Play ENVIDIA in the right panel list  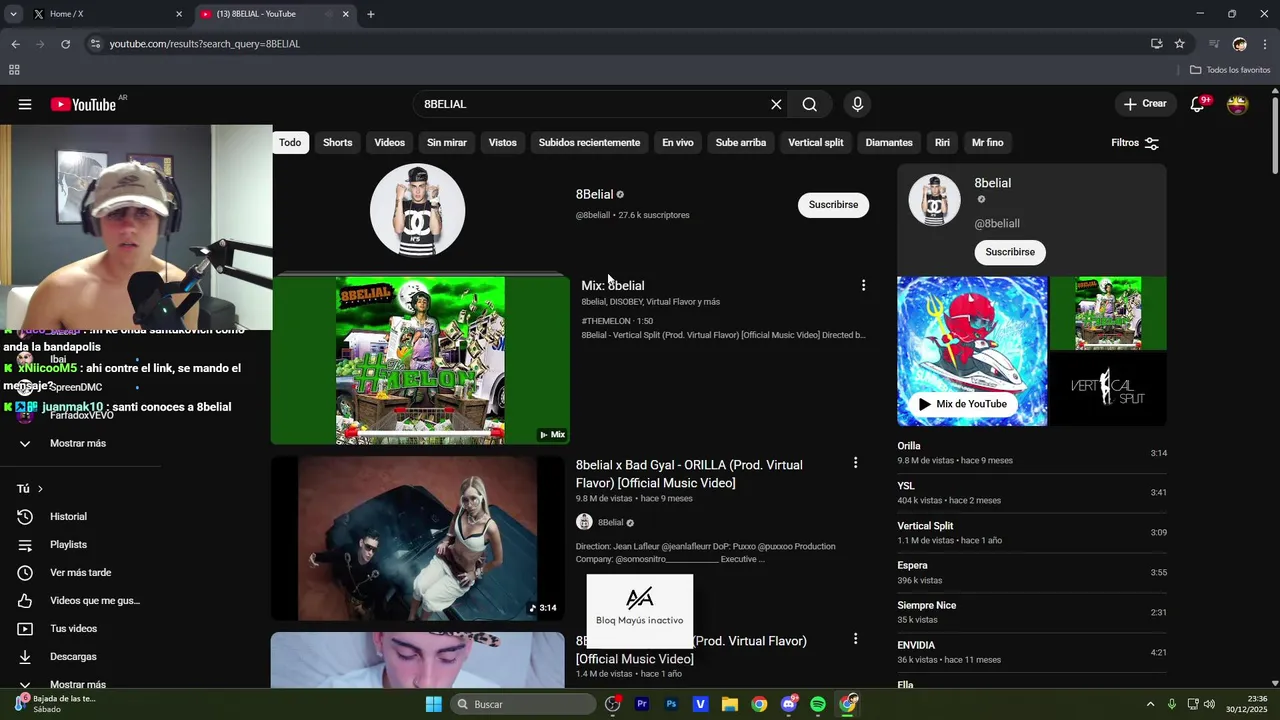(x=1032, y=652)
